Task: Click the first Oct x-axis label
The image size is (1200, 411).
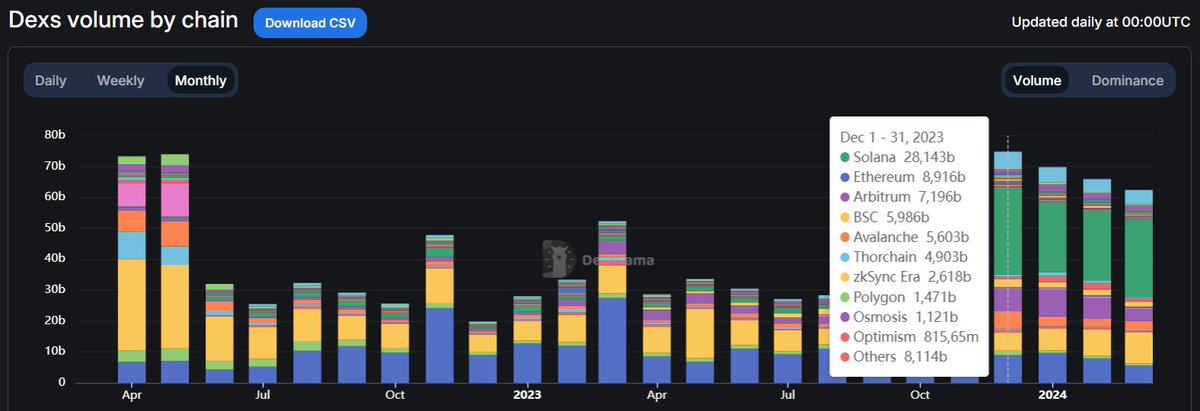Action: pyautogui.click(x=395, y=395)
